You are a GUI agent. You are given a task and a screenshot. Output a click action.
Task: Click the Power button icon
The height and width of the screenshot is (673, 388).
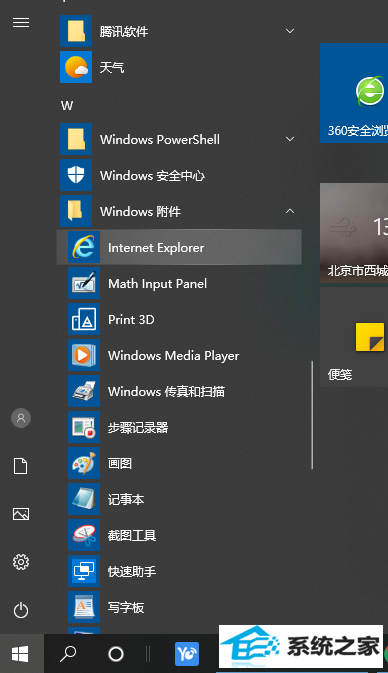tap(21, 610)
